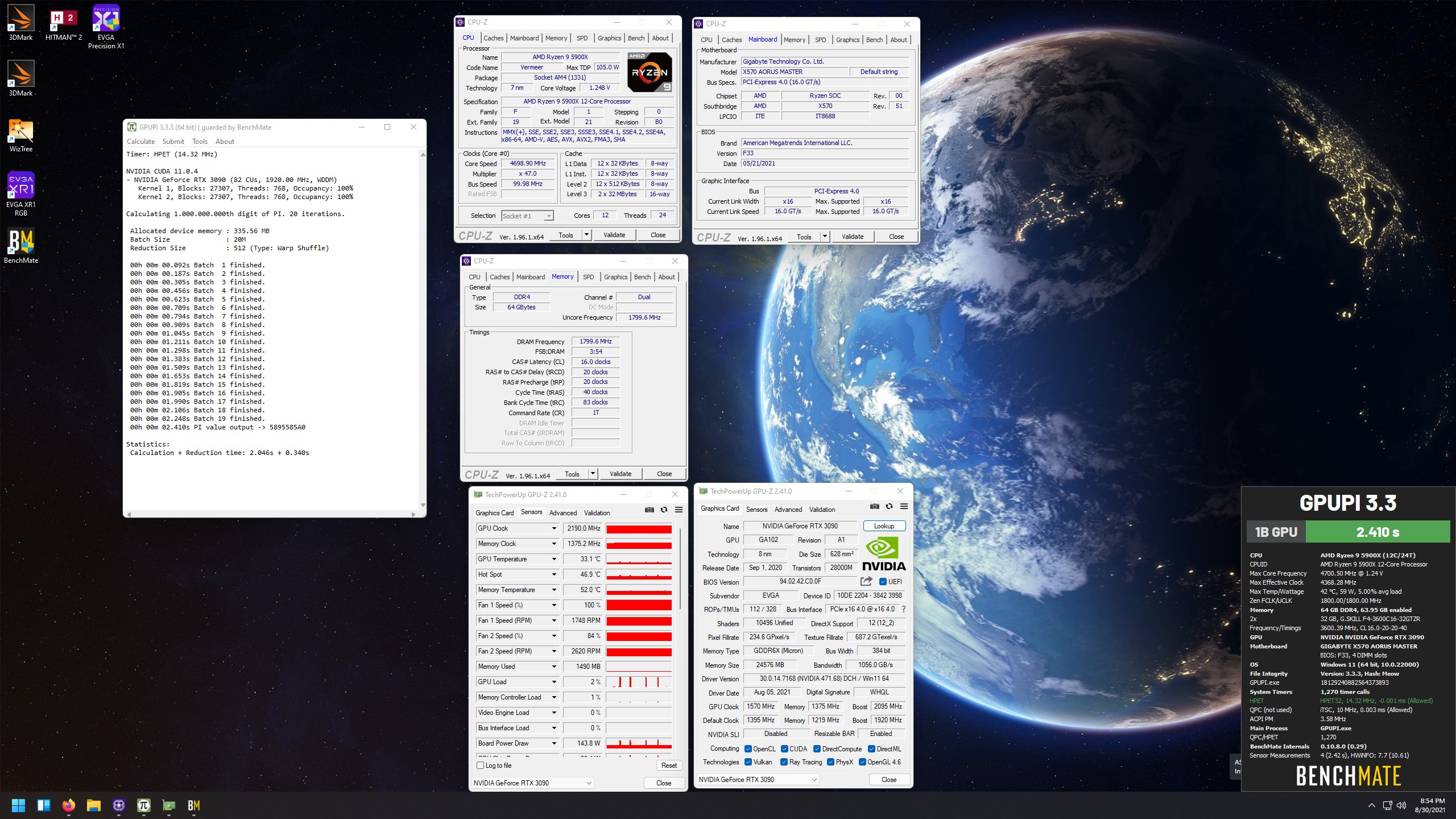Open the volume icon in system tray

click(1401, 805)
